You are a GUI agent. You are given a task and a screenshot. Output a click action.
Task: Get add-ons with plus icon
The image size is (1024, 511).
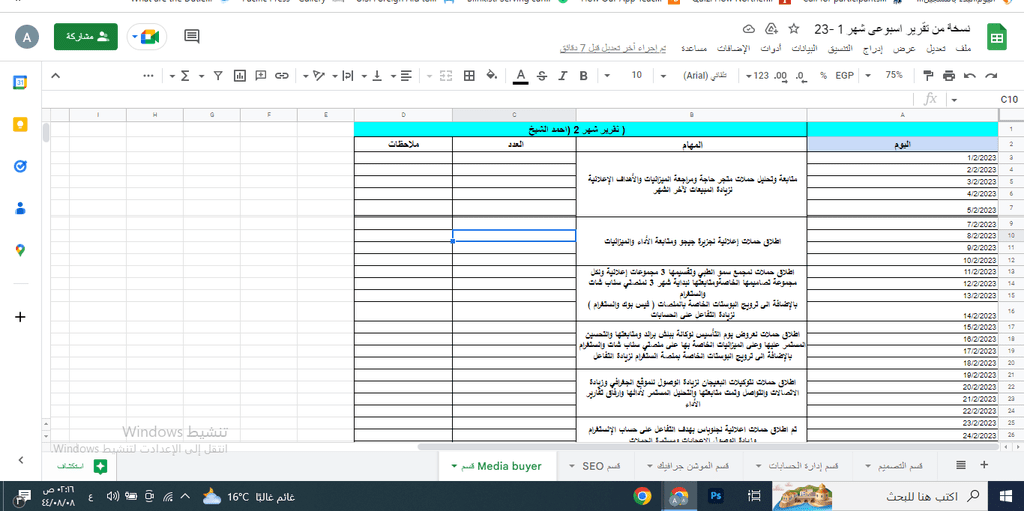coord(20,317)
